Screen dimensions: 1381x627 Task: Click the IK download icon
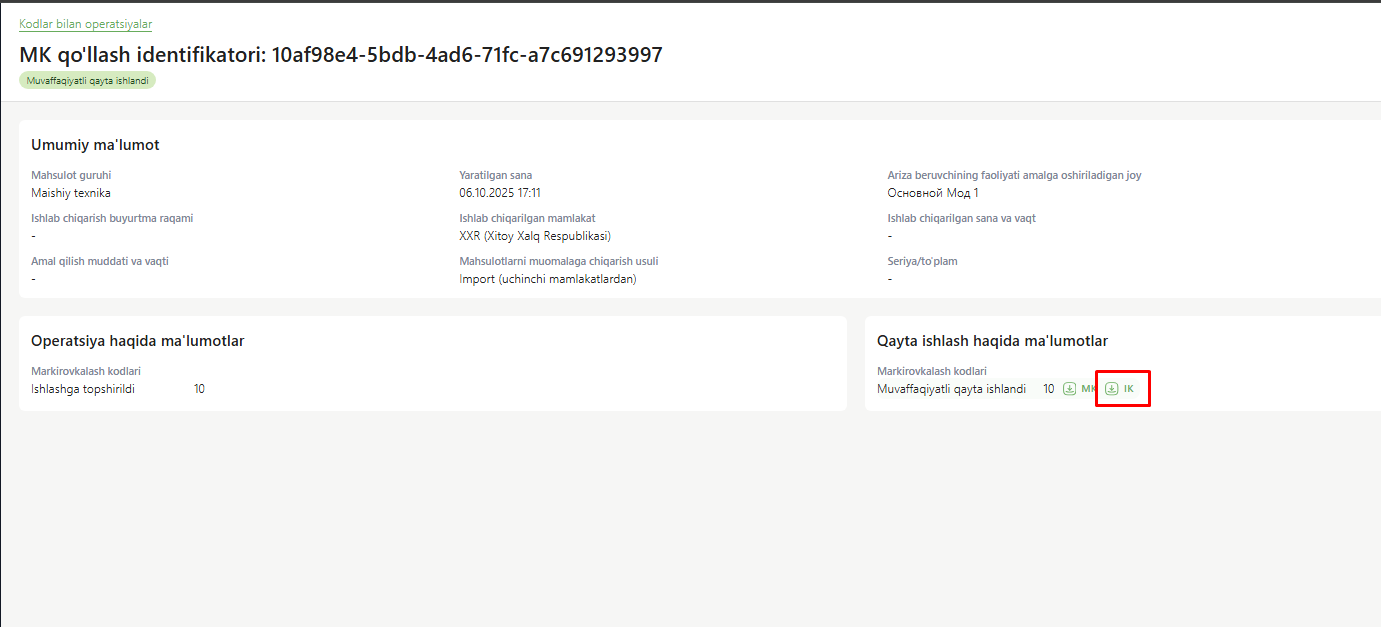(1111, 389)
